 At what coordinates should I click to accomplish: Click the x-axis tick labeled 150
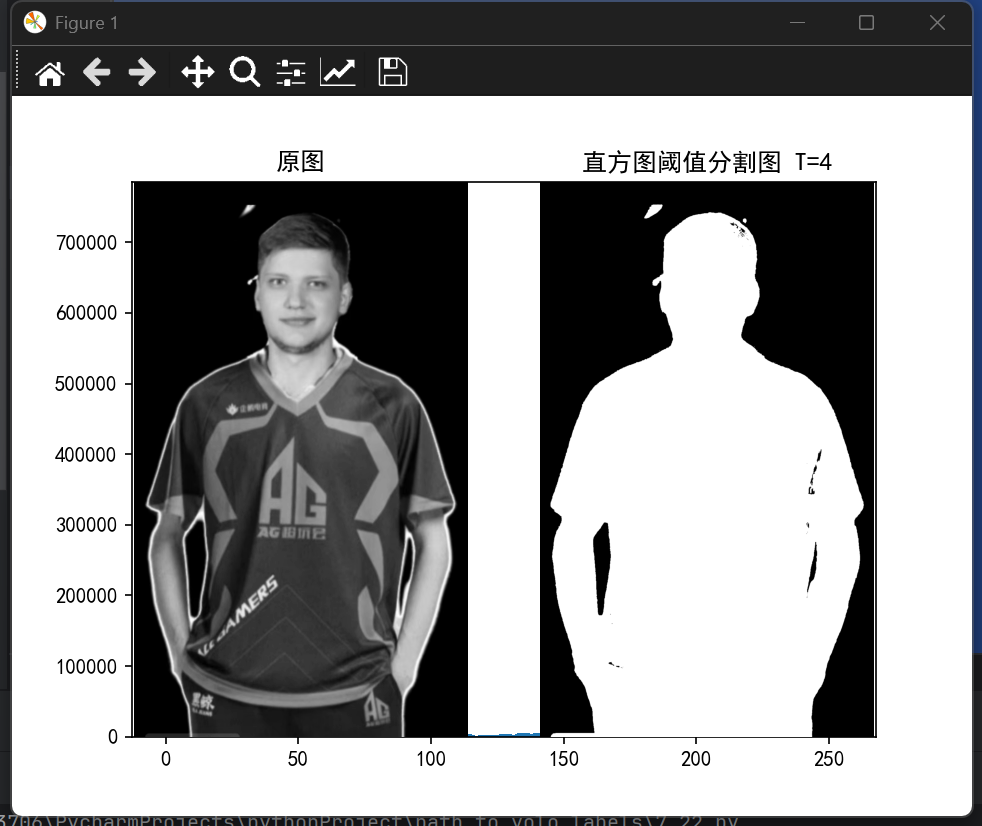(x=564, y=759)
